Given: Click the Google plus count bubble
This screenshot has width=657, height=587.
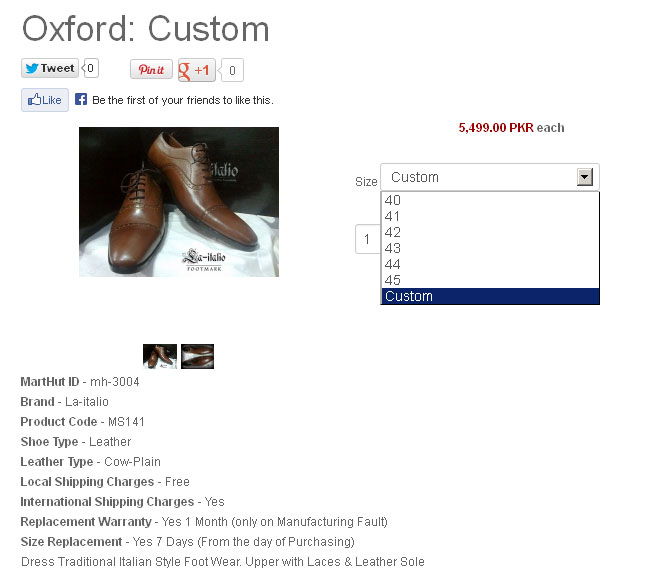Looking at the screenshot, I should point(231,70).
